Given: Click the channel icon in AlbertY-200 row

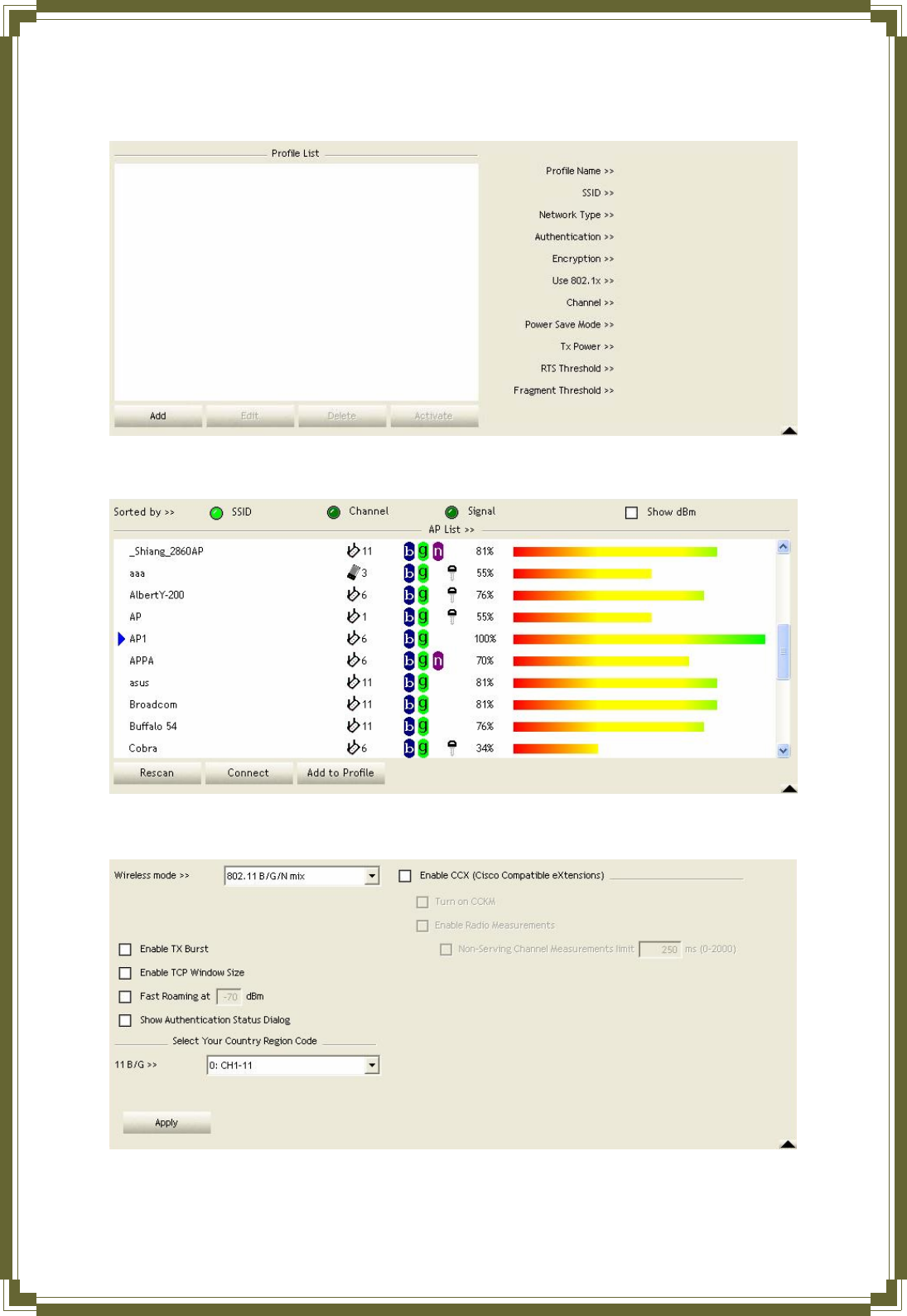Looking at the screenshot, I should point(354,594).
